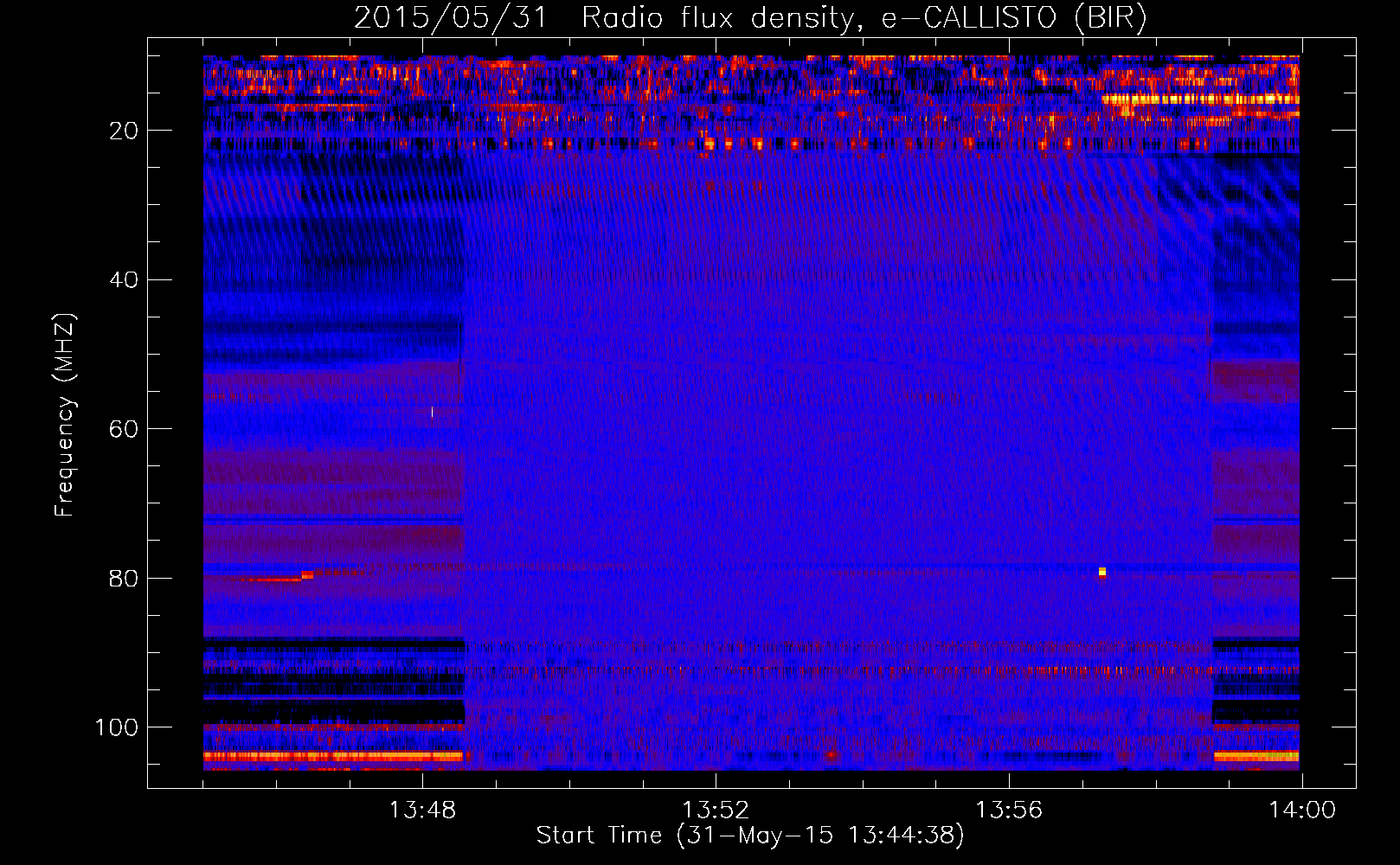Click the frequency tick label '60'
The image size is (1400, 865).
pos(124,429)
